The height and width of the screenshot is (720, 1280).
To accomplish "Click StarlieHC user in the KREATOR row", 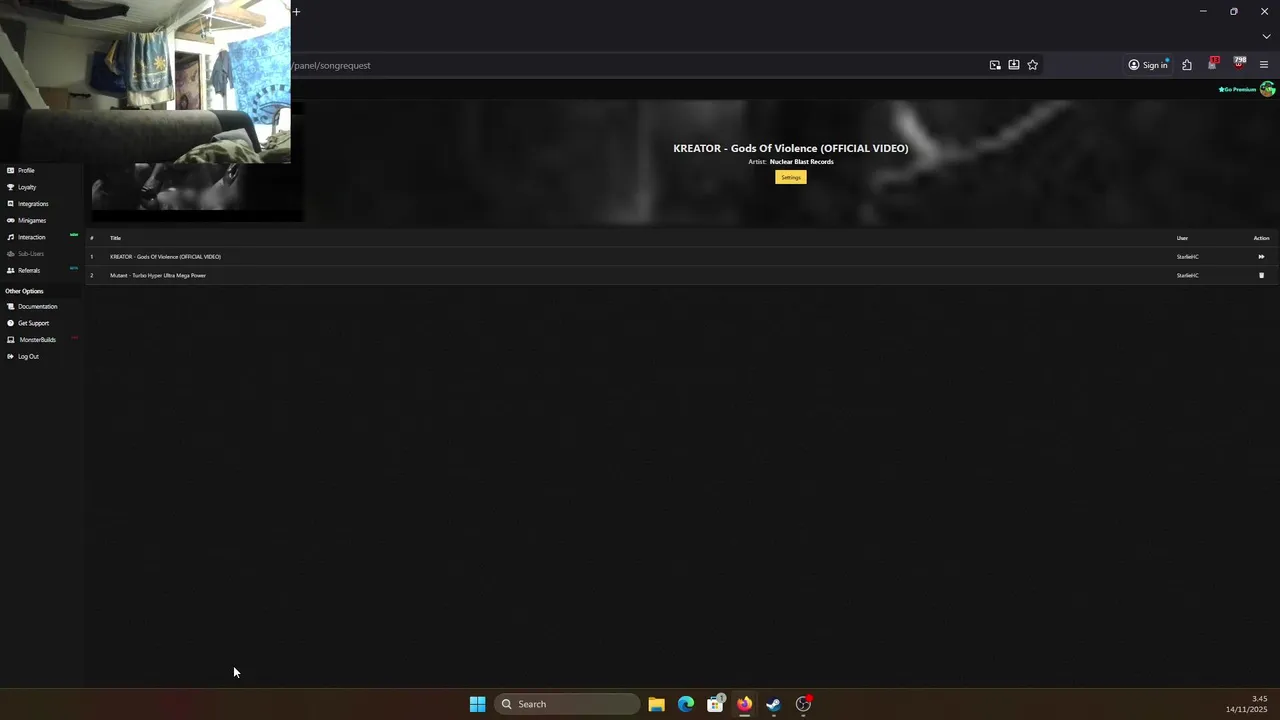I will tap(1187, 257).
